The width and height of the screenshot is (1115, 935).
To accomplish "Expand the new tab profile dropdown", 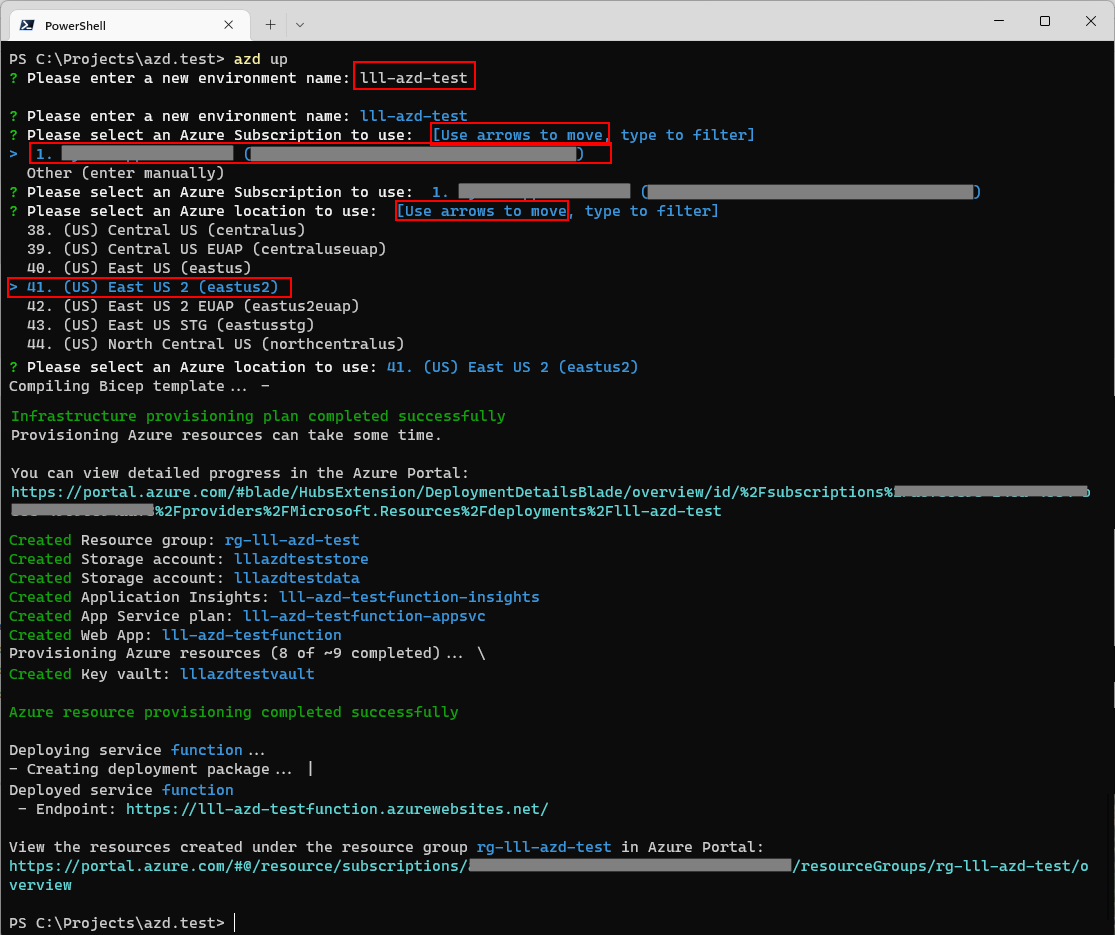I will (x=300, y=24).
